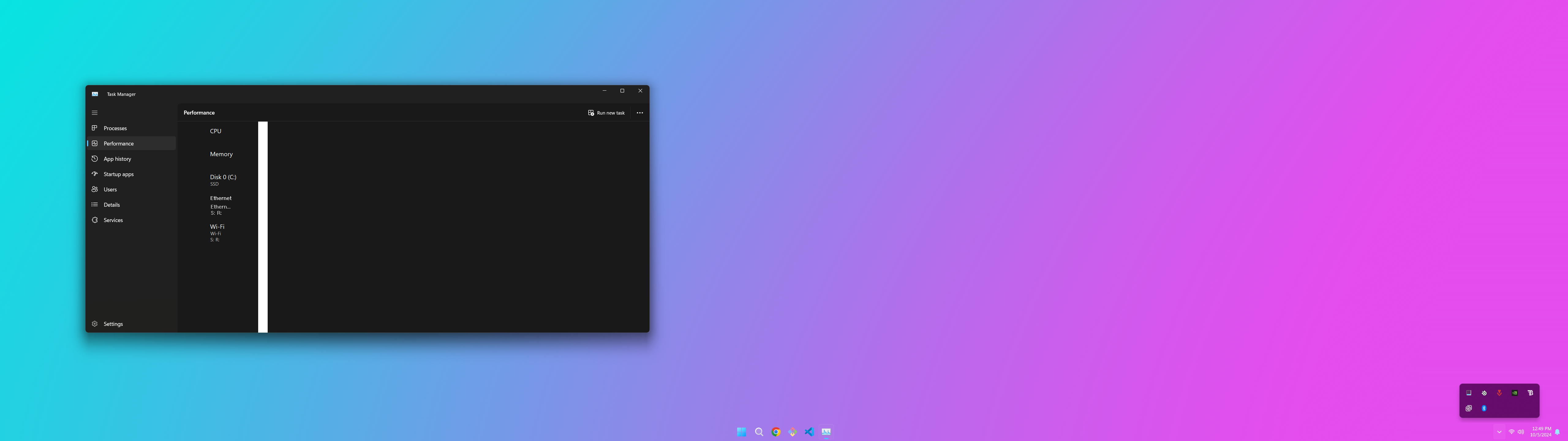
Task: Open Task Manager Settings
Action: pos(113,324)
